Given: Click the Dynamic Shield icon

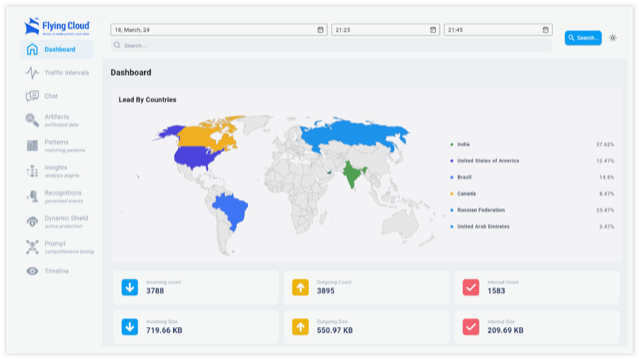Looking at the screenshot, I should click(x=32, y=222).
